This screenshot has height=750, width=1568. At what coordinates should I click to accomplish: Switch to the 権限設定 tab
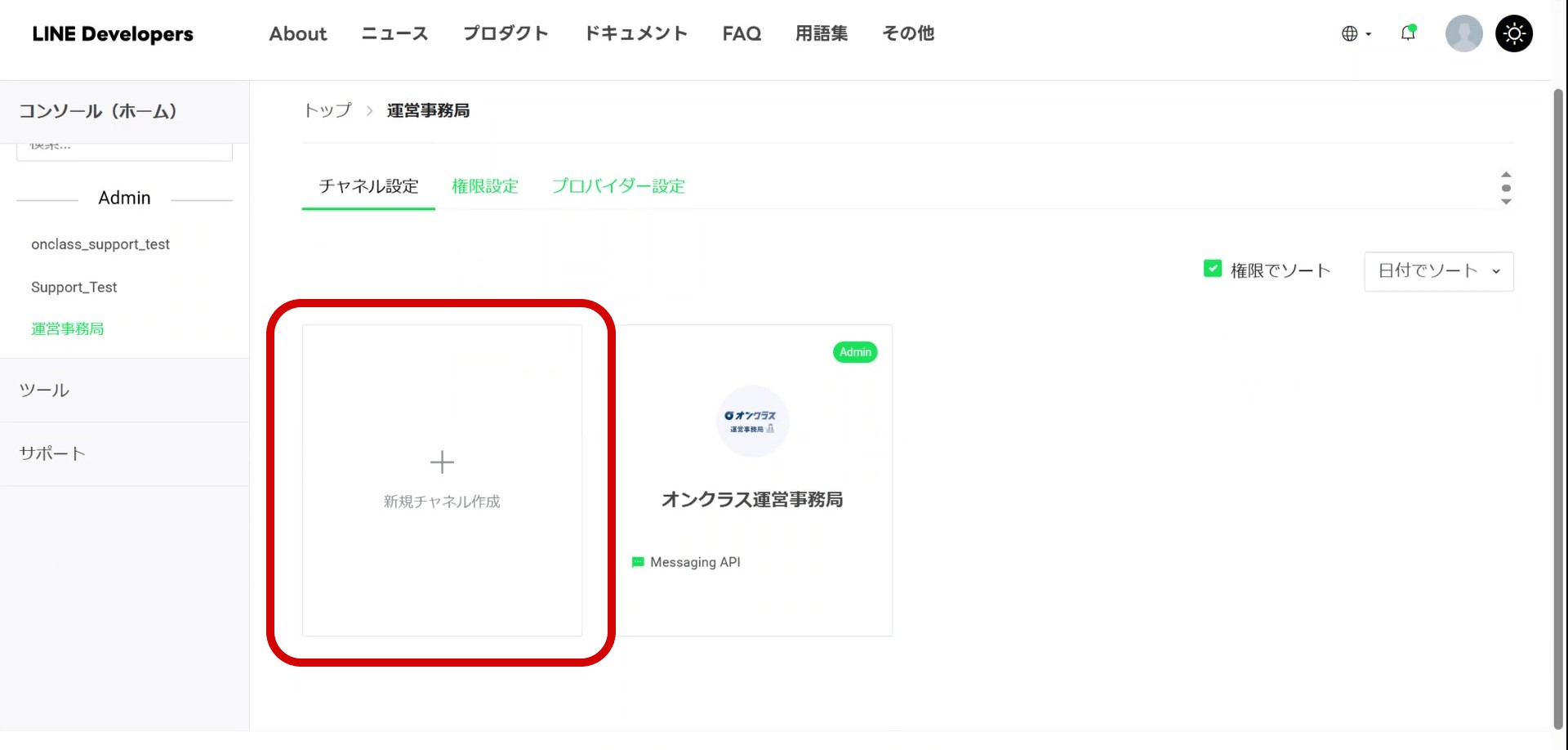485,186
